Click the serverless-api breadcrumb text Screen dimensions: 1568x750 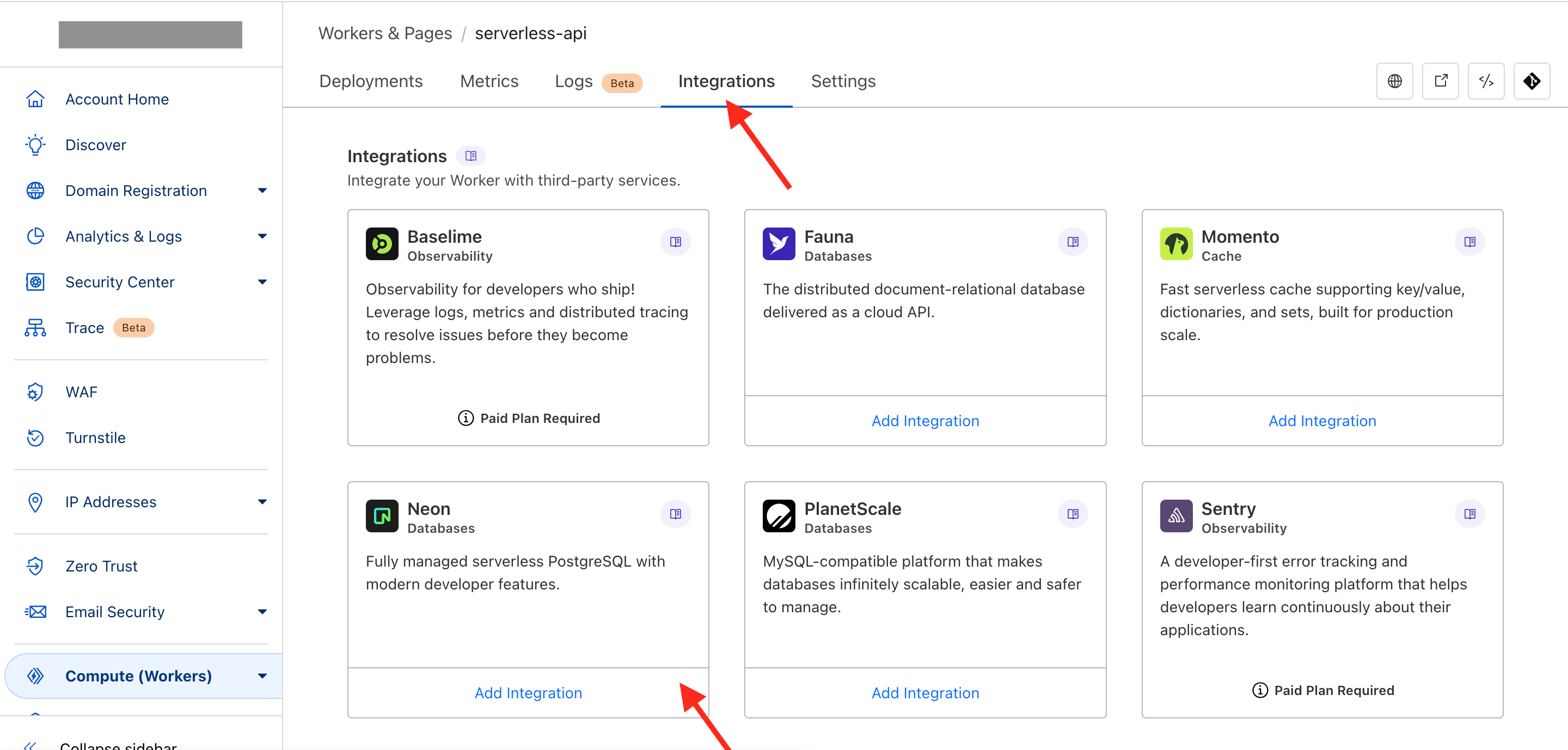pos(530,33)
